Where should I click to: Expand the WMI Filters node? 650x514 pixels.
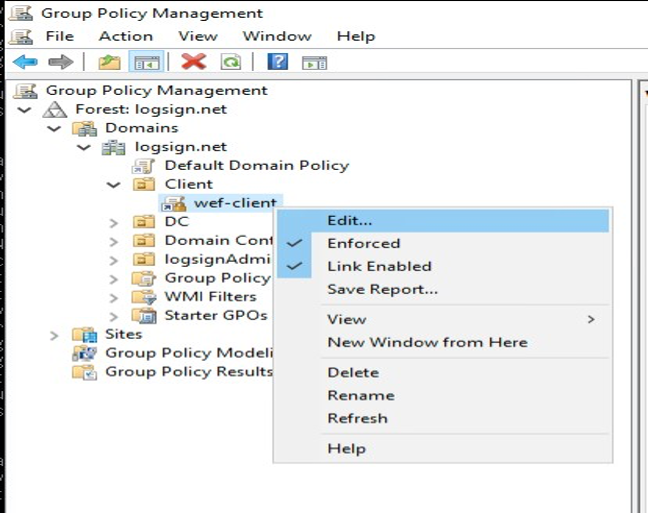(x=114, y=298)
